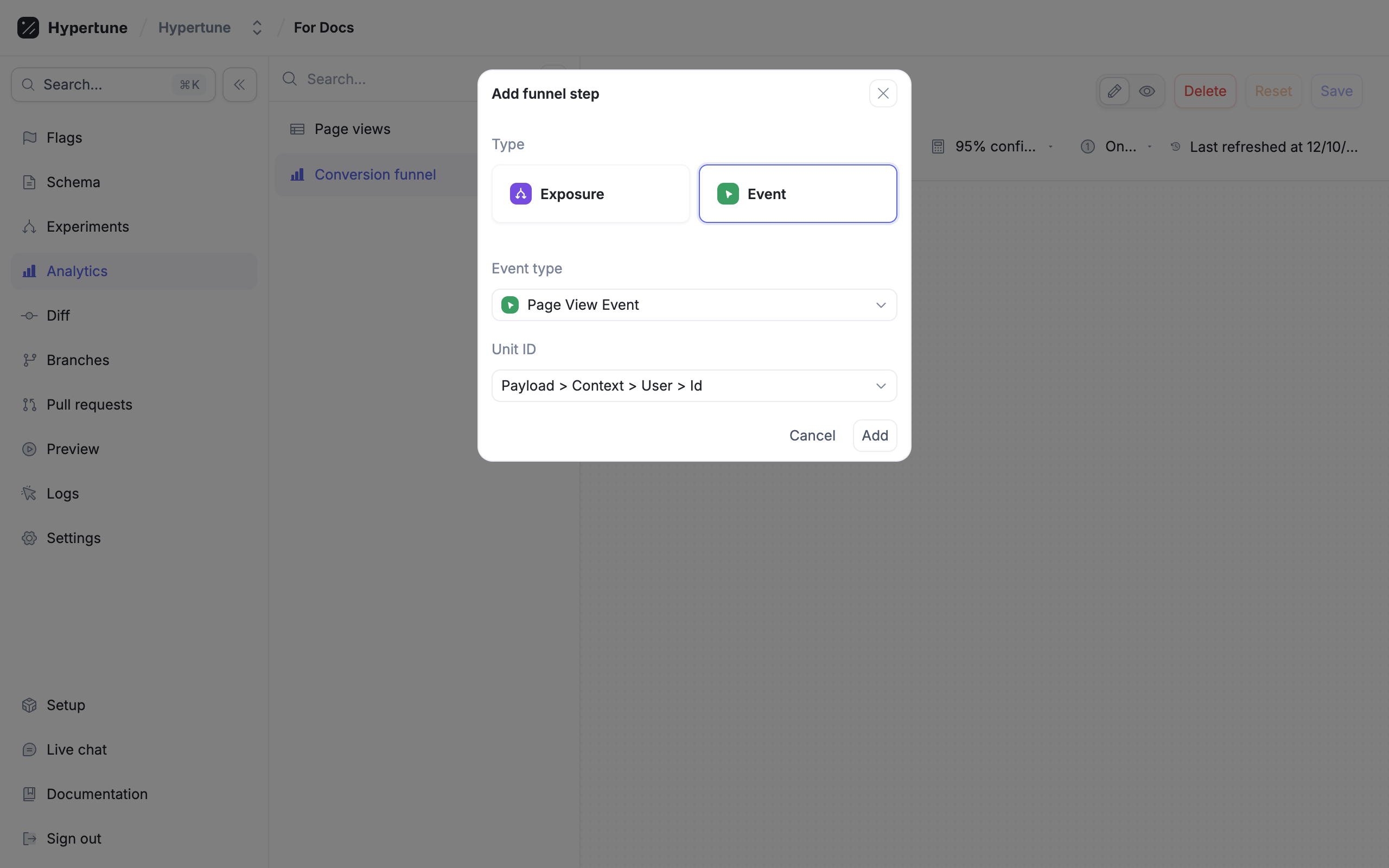1389x868 pixels.
Task: Close the Add funnel step dialog
Action: (x=883, y=93)
